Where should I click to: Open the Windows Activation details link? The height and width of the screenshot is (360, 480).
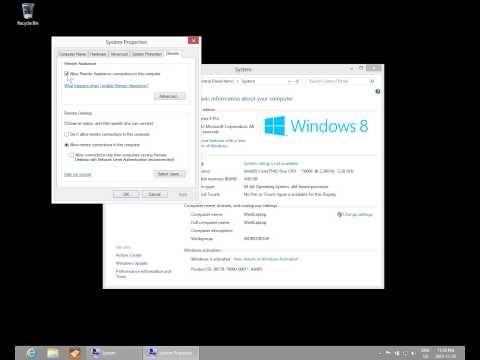(266, 259)
